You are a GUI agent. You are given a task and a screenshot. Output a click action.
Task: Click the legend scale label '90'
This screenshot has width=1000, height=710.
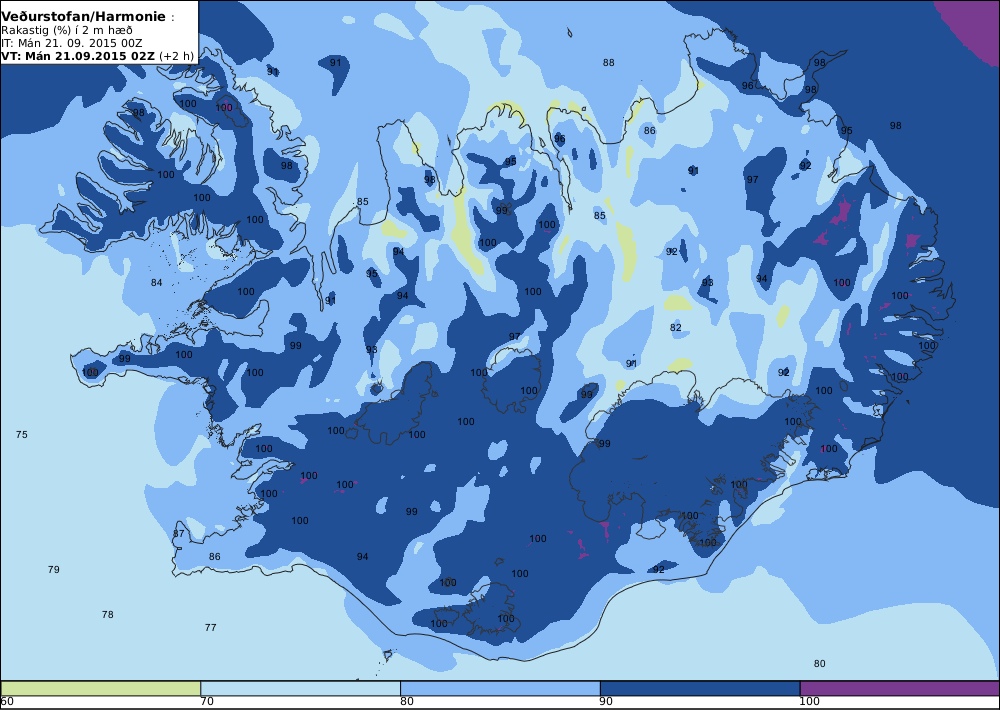[x=607, y=702]
